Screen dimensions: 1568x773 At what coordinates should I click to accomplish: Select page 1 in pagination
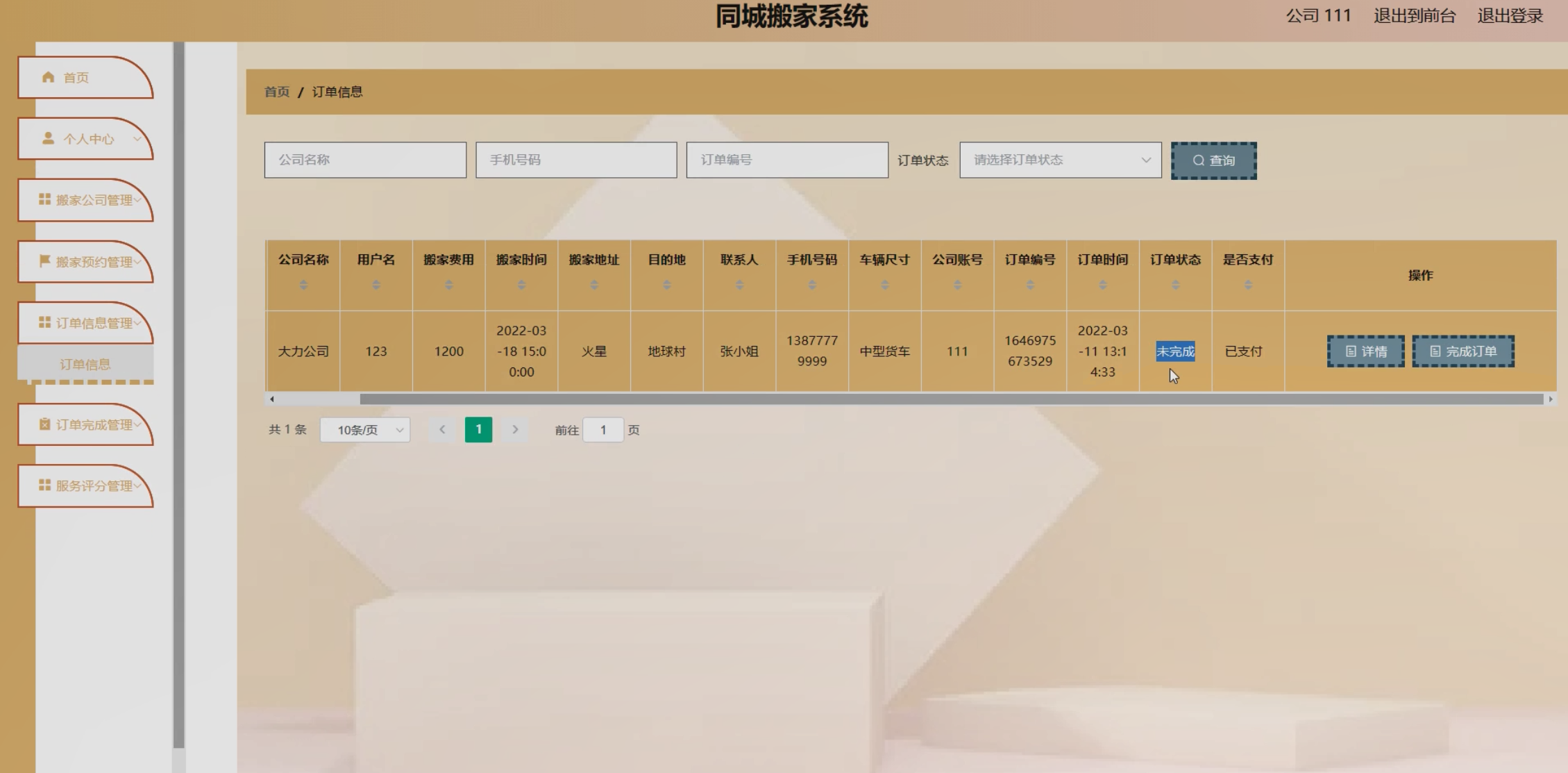pos(479,430)
